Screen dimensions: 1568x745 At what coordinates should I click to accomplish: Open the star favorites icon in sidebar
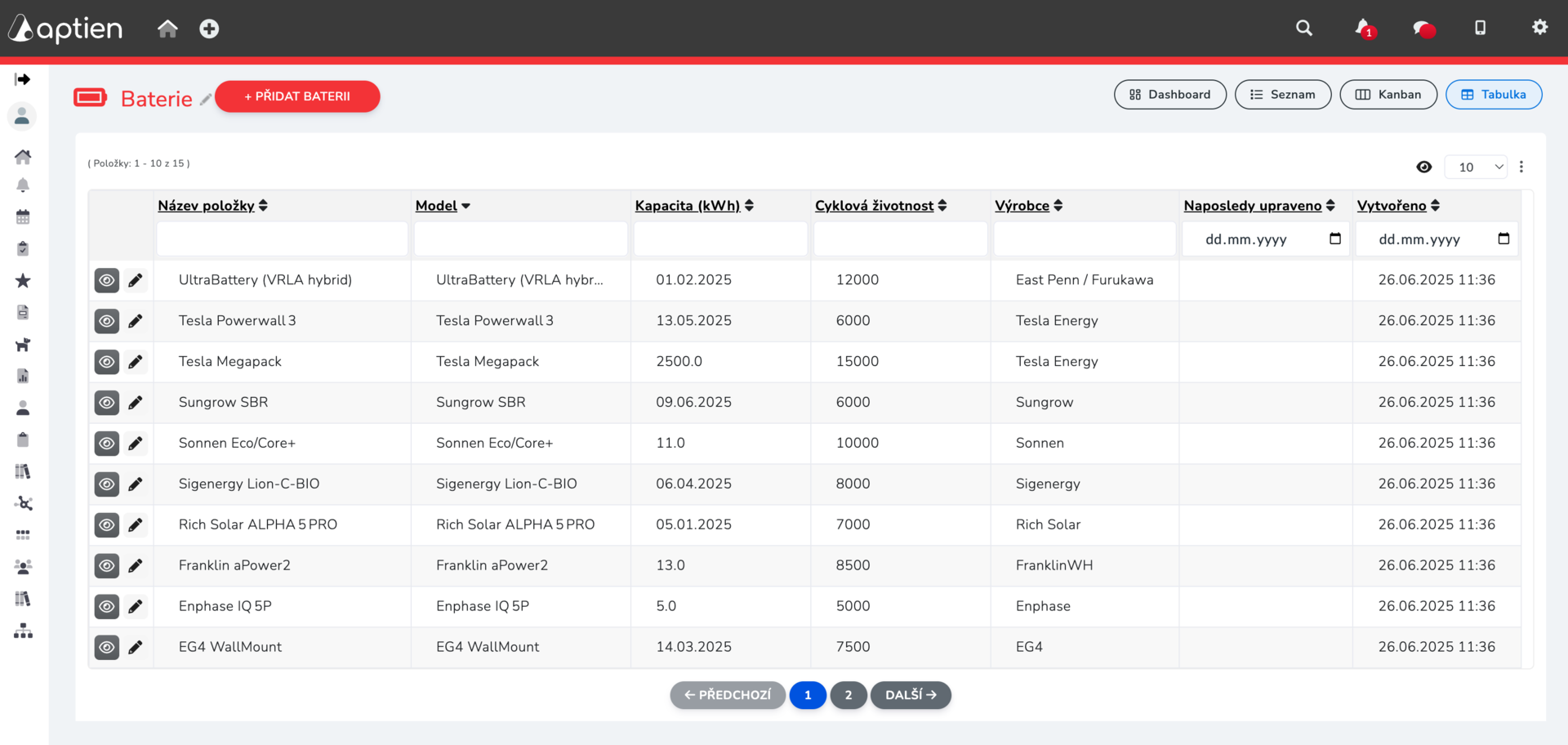click(23, 281)
